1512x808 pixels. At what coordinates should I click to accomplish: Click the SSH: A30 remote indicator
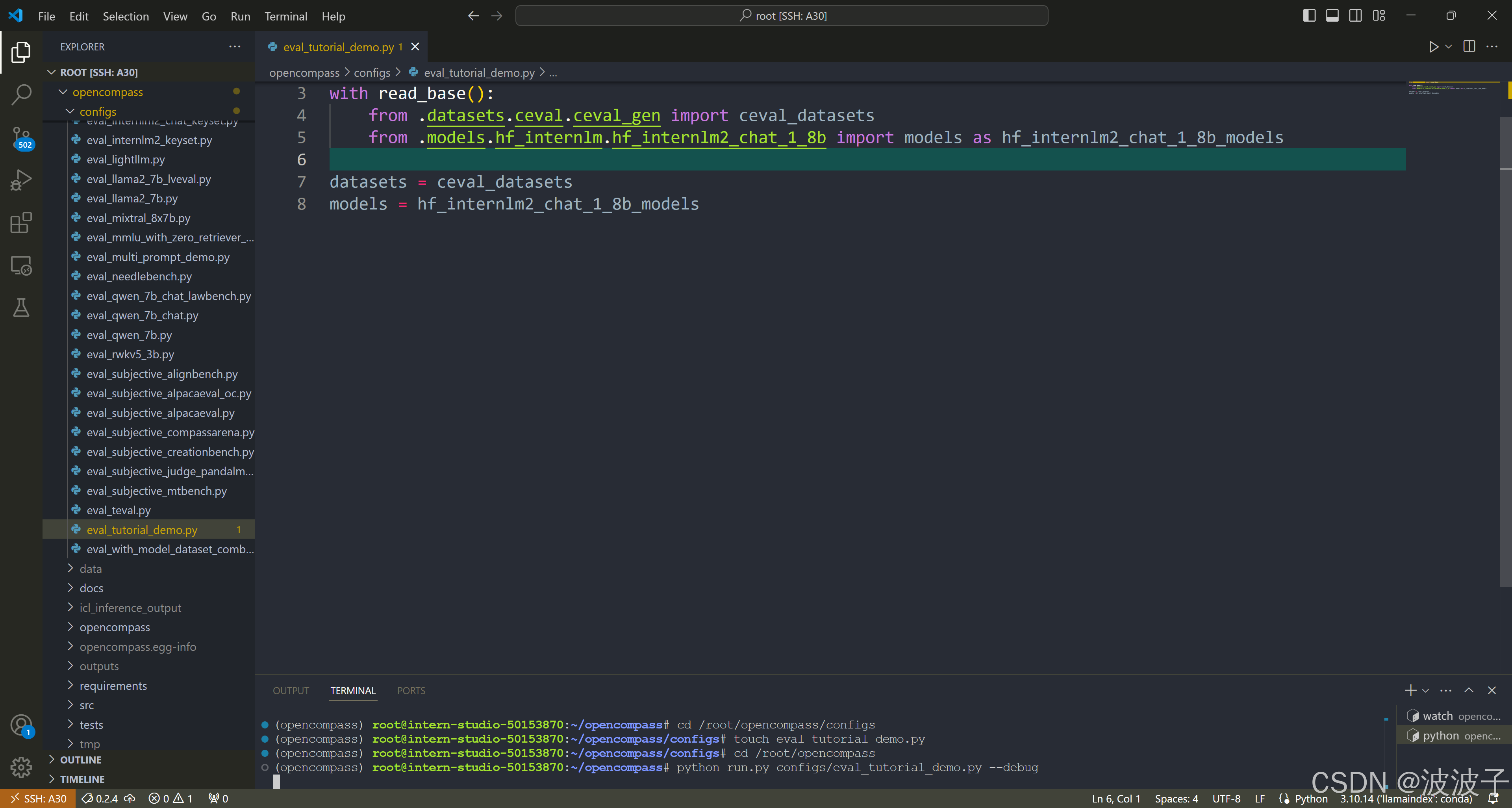pos(38,799)
